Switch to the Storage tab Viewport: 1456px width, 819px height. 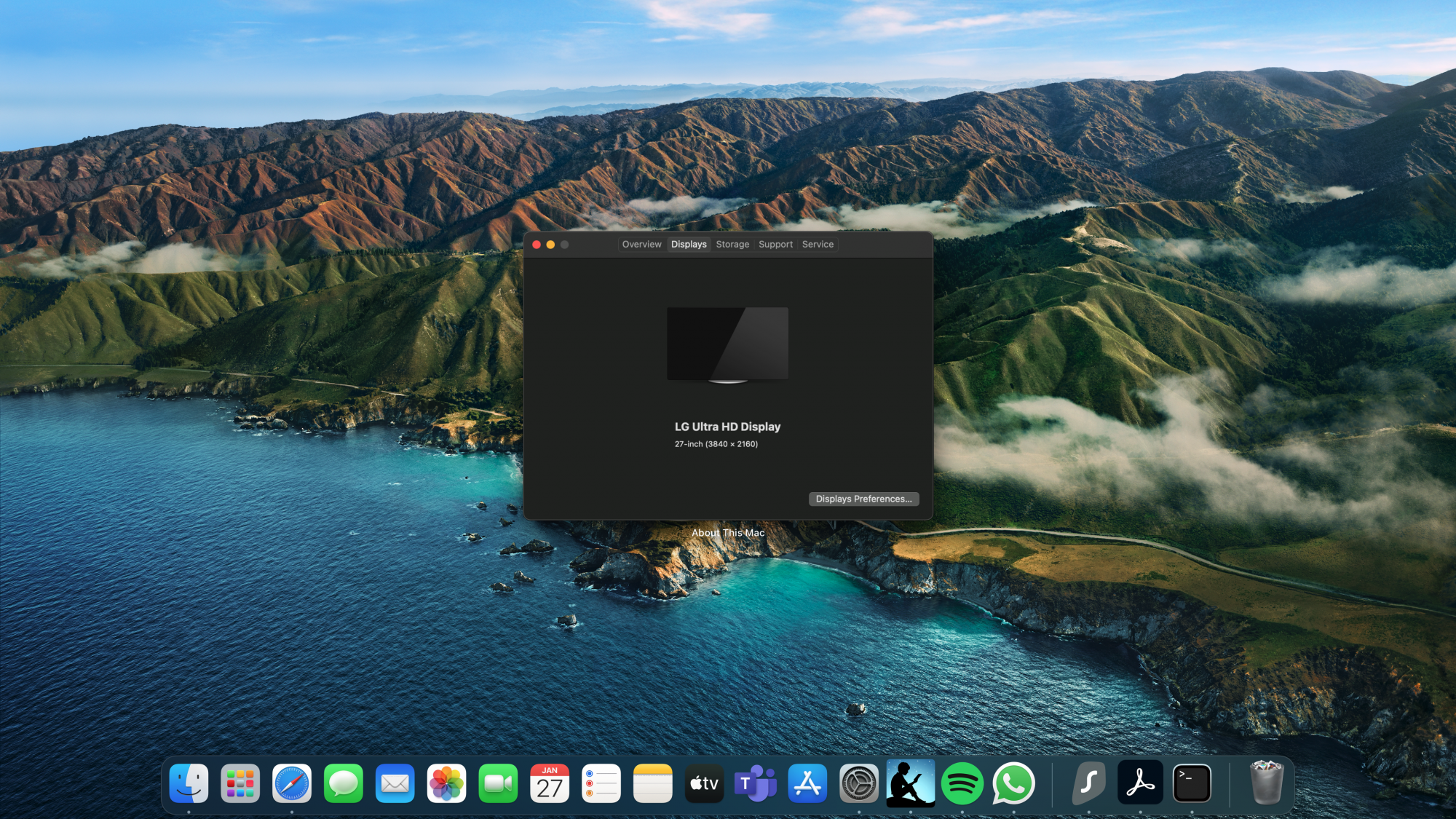coord(732,245)
